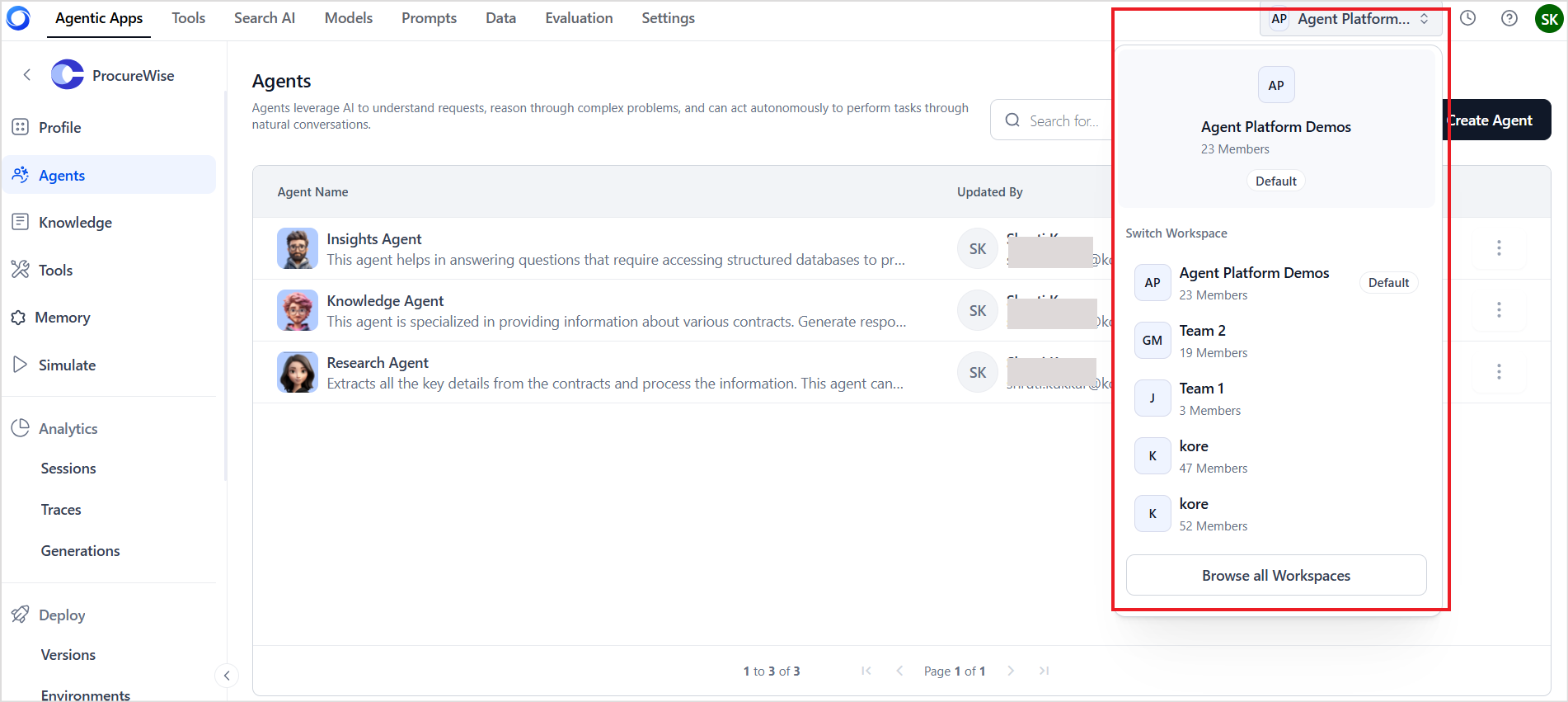Open the Search AI tab

(265, 18)
